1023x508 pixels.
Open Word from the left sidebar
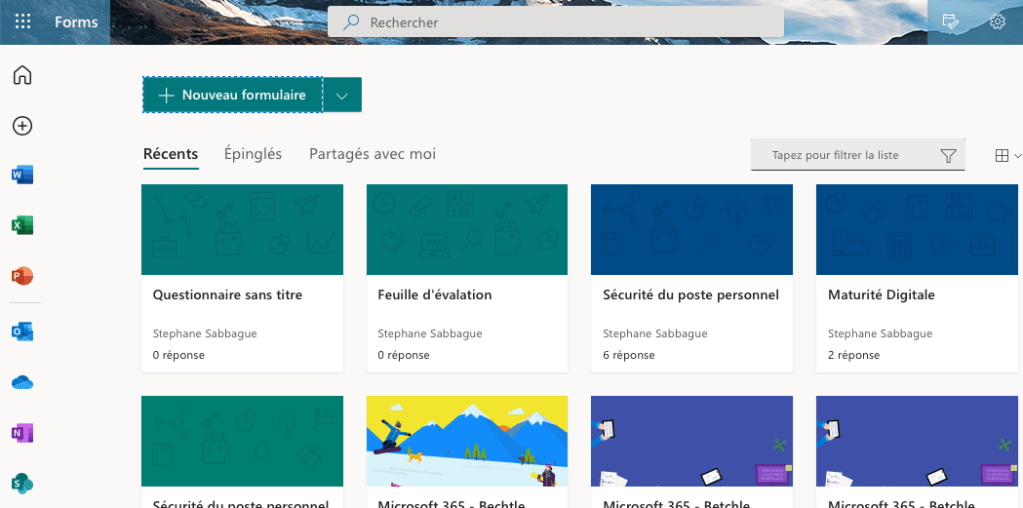pyautogui.click(x=22, y=175)
